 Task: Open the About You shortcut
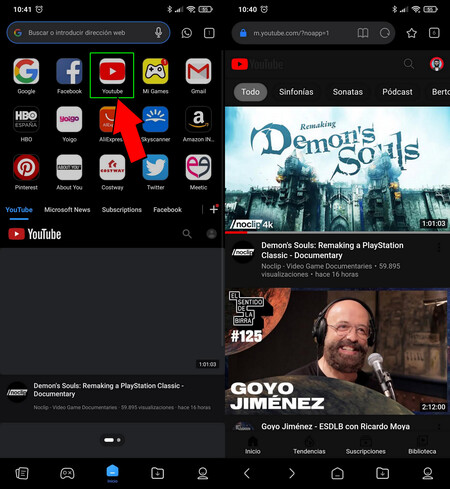point(69,167)
